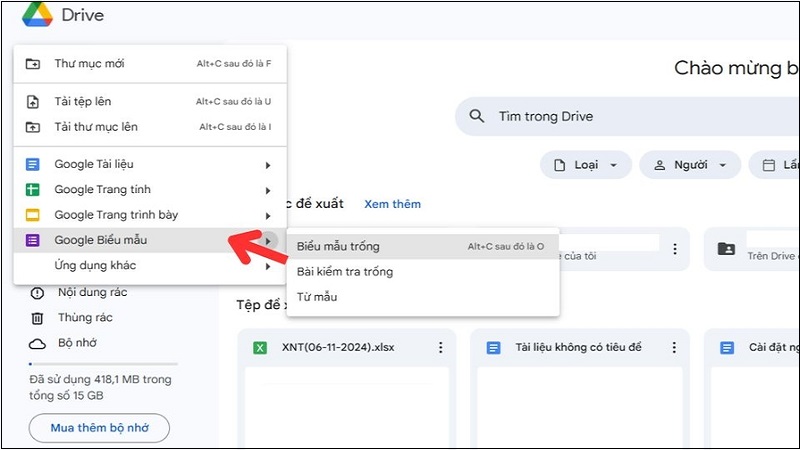Open the Người filter dropdown
The height and width of the screenshot is (450, 800).
pos(690,165)
